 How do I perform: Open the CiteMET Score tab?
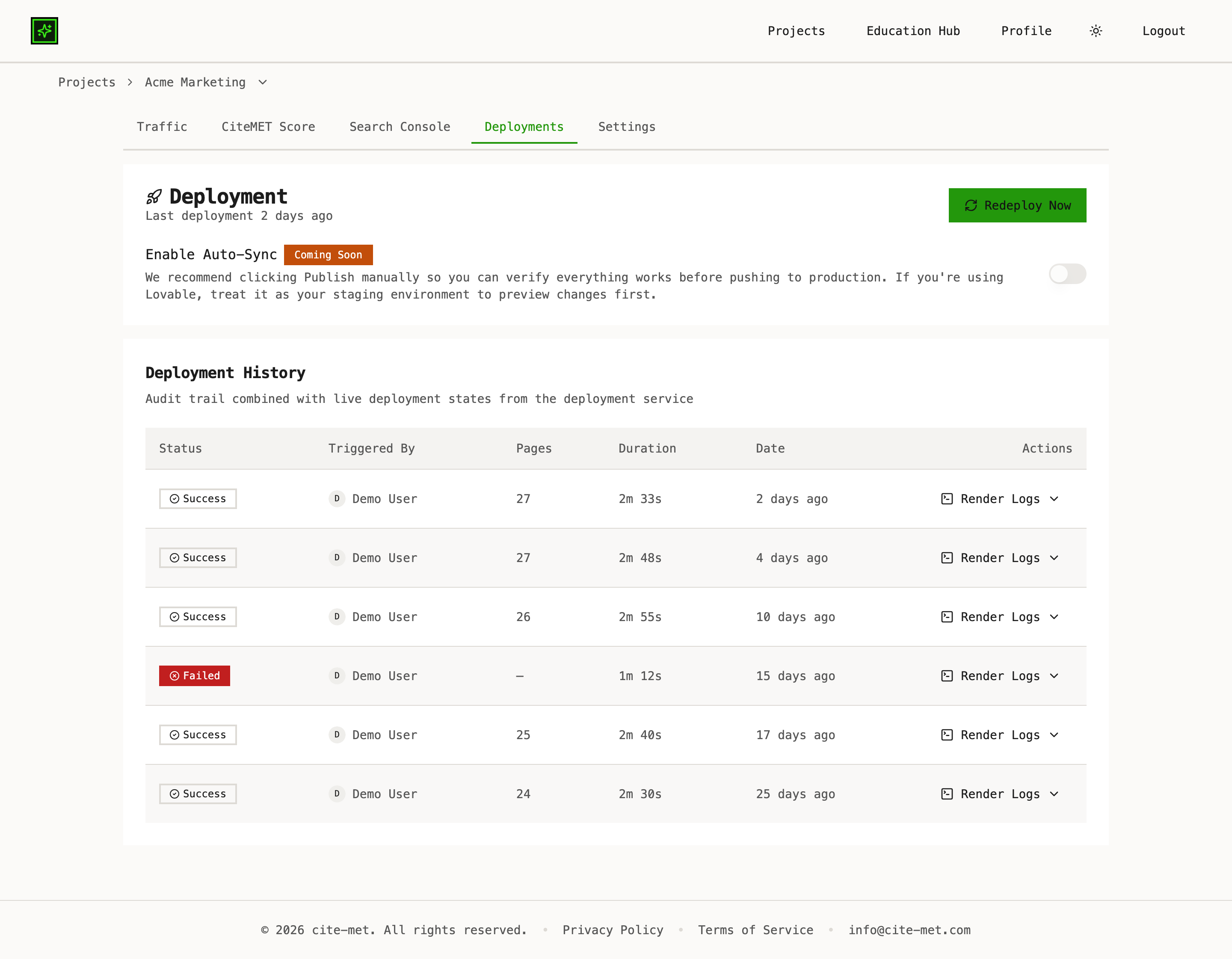(x=269, y=127)
